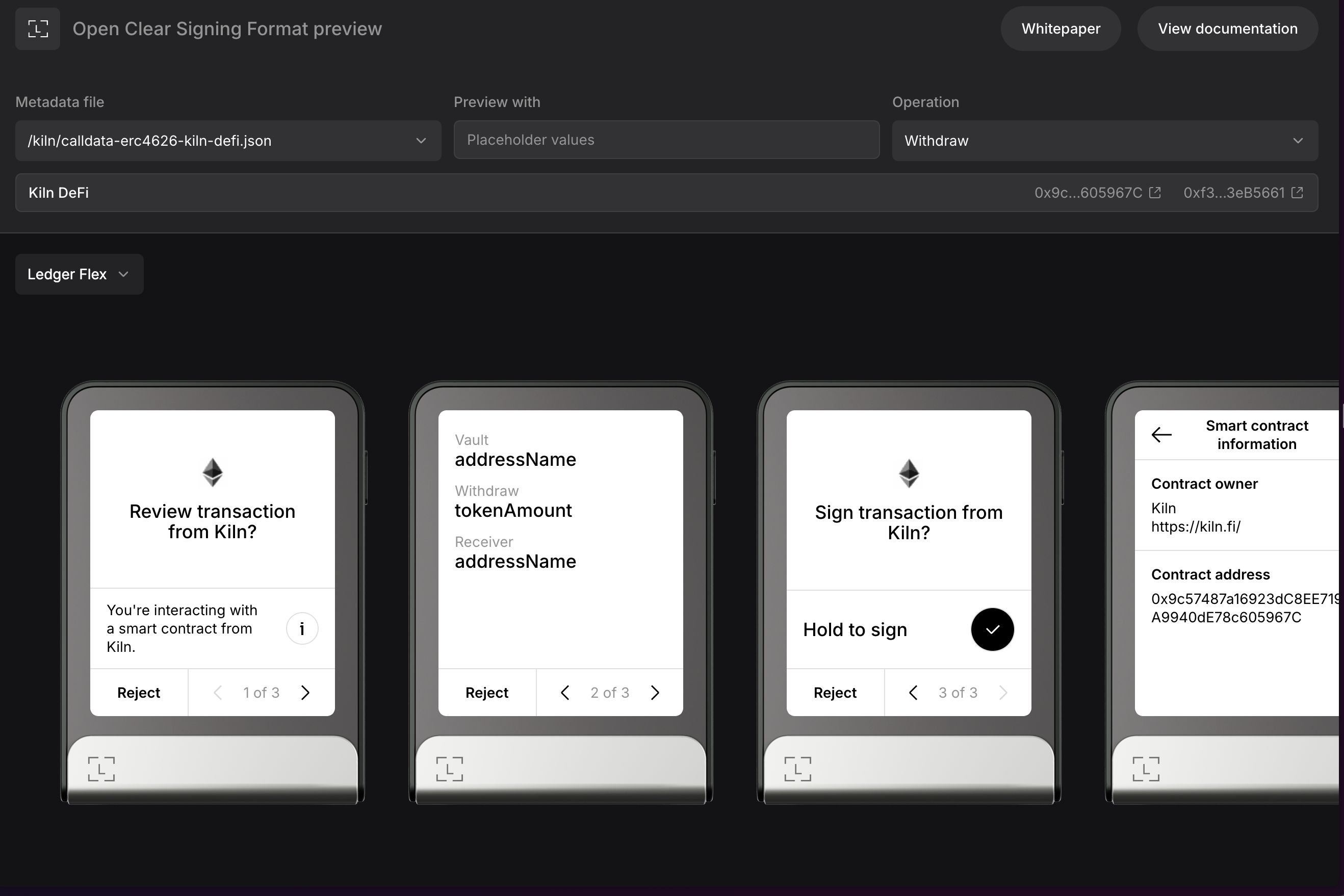Reject on the 1 of 3 screen
This screenshot has height=896, width=1344.
click(138, 693)
